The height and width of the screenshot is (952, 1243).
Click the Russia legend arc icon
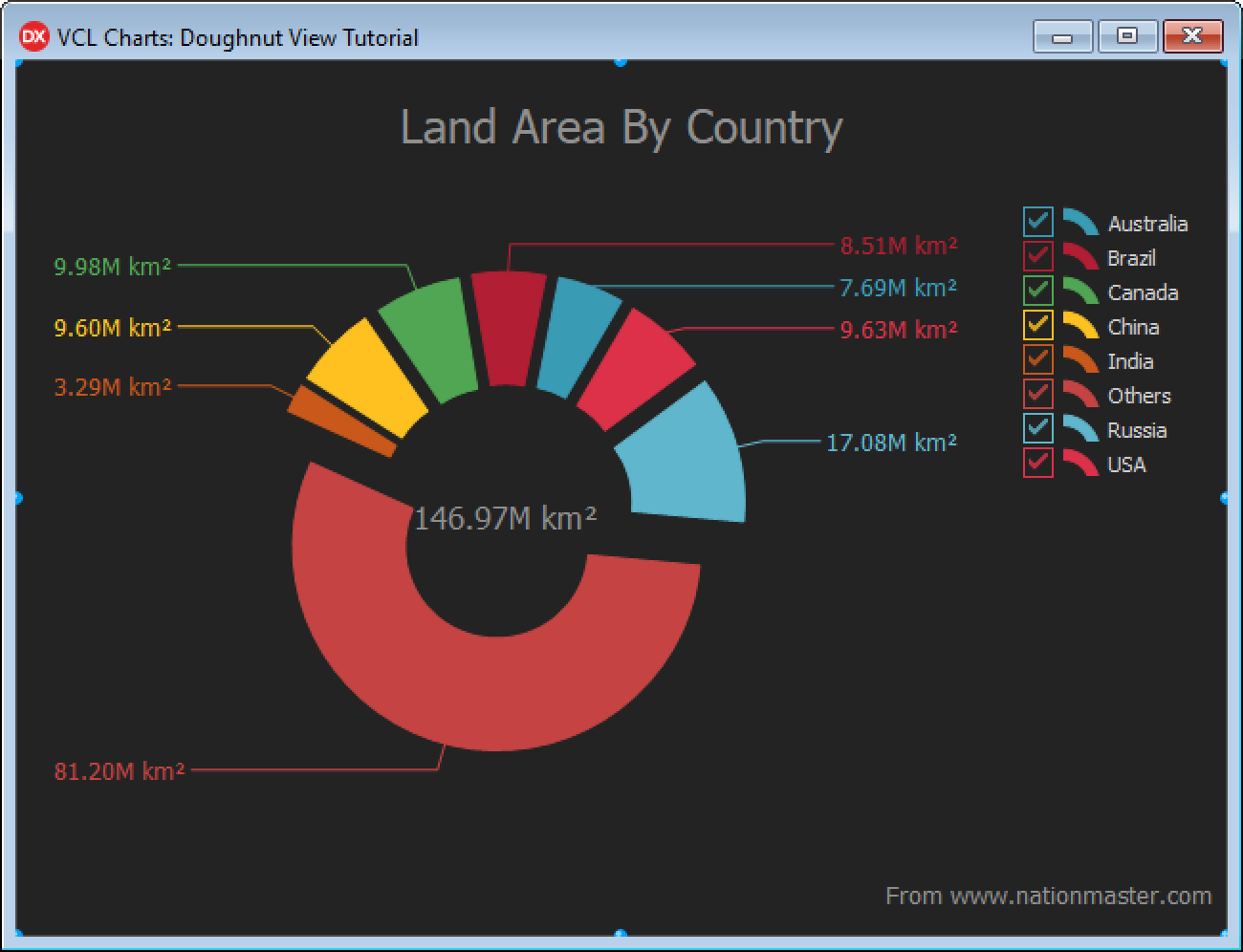[1080, 428]
